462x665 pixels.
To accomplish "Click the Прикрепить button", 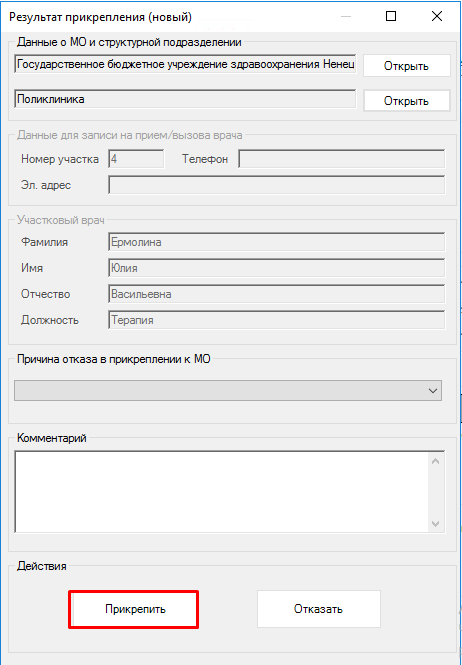I will (135, 609).
